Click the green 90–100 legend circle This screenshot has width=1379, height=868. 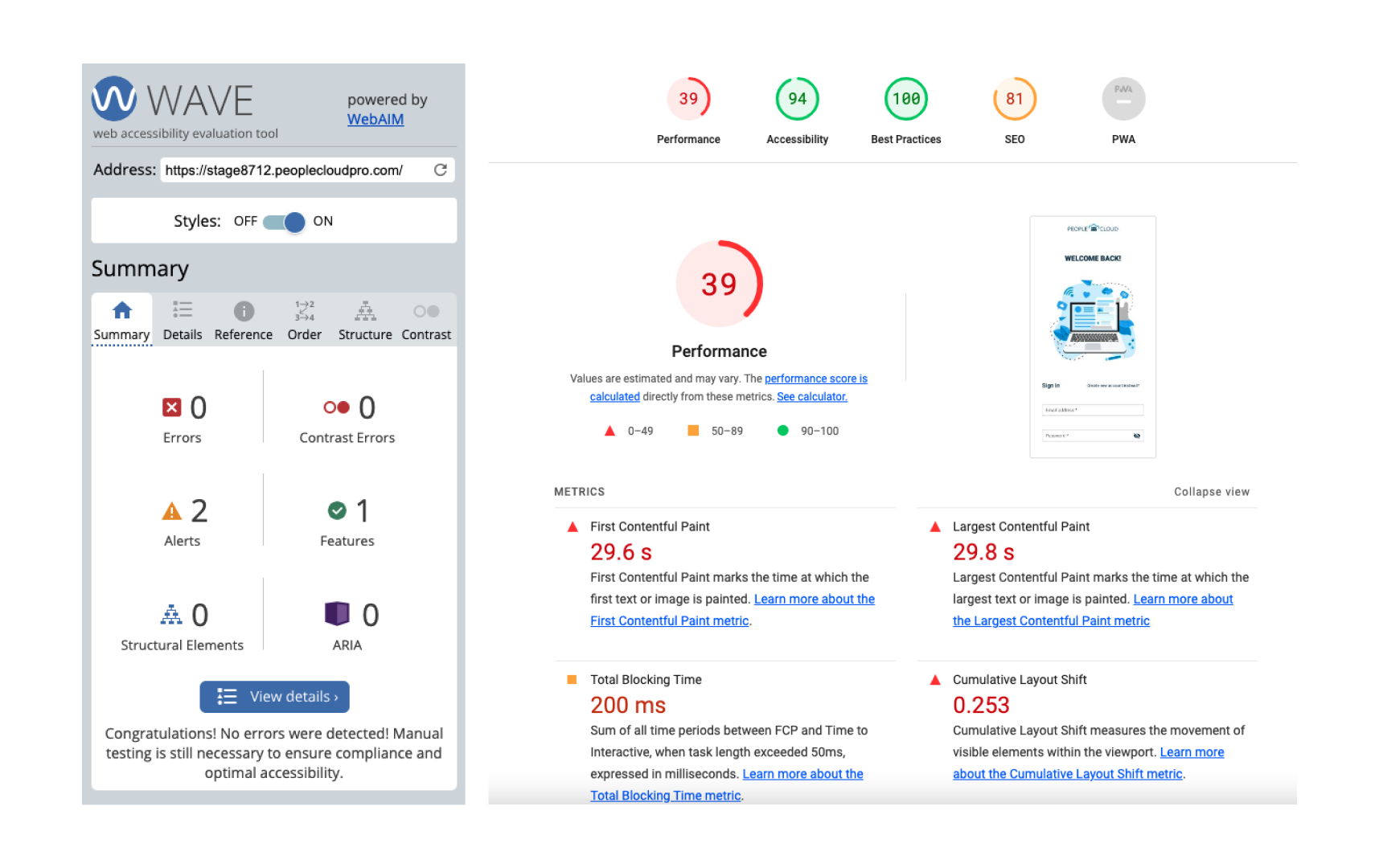pos(783,431)
